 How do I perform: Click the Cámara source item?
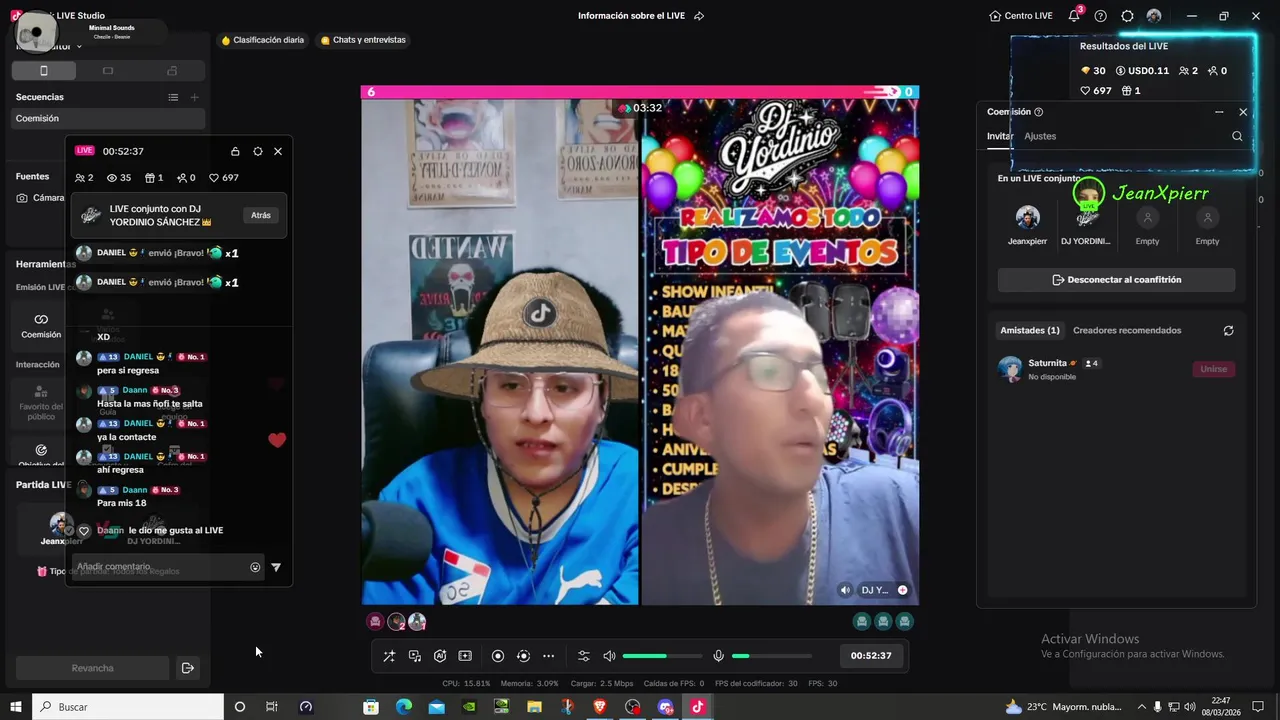coord(40,198)
